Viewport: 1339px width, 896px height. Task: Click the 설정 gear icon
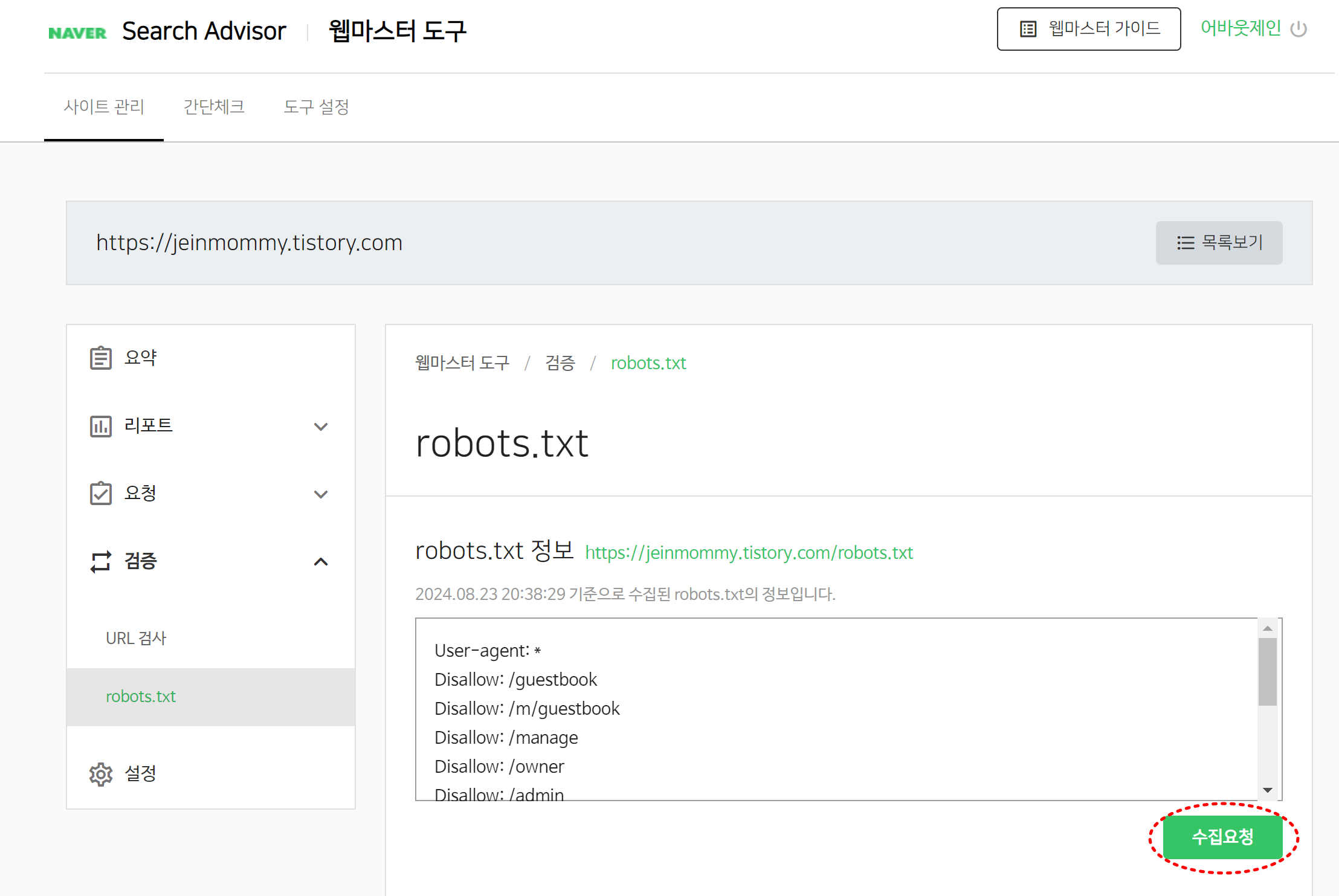(x=100, y=774)
